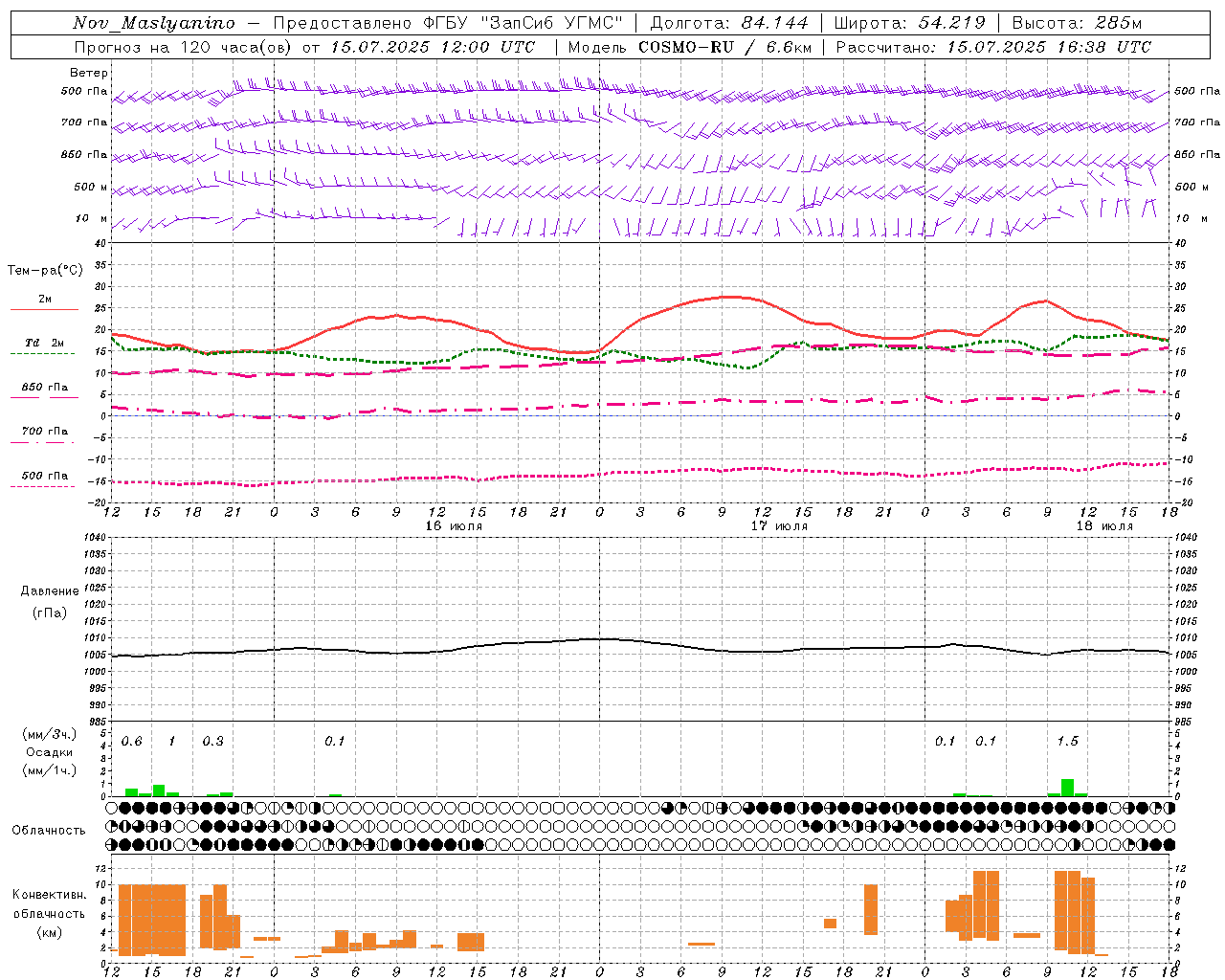Click the 3-hour precipitation total 1.5
1225x980 pixels.
[x=1067, y=742]
